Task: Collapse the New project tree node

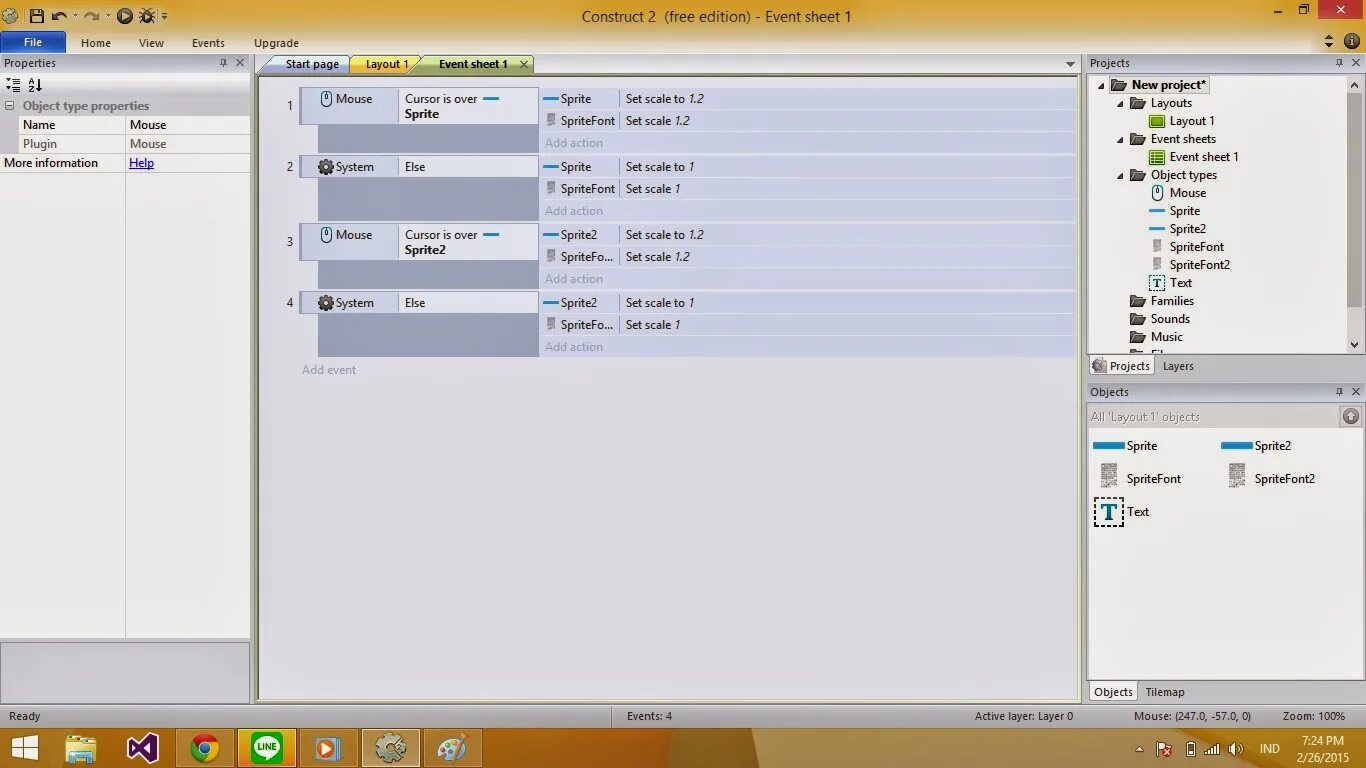Action: (1102, 86)
